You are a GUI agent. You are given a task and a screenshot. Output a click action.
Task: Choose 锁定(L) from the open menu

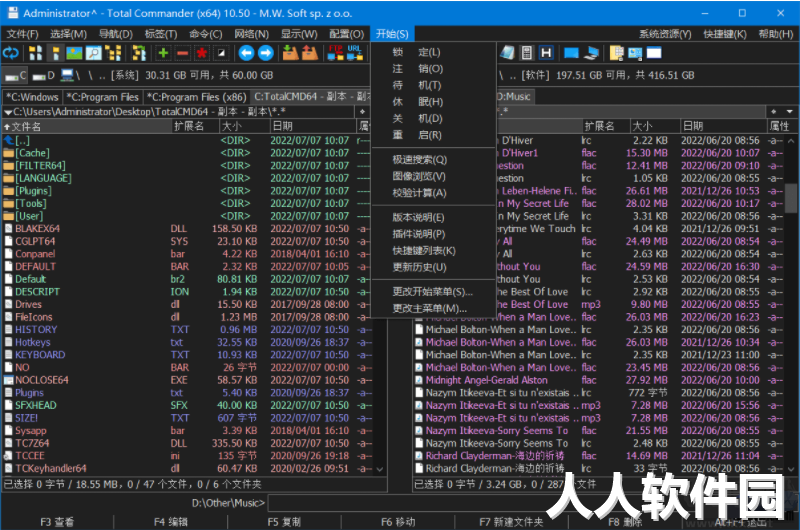(x=434, y=52)
